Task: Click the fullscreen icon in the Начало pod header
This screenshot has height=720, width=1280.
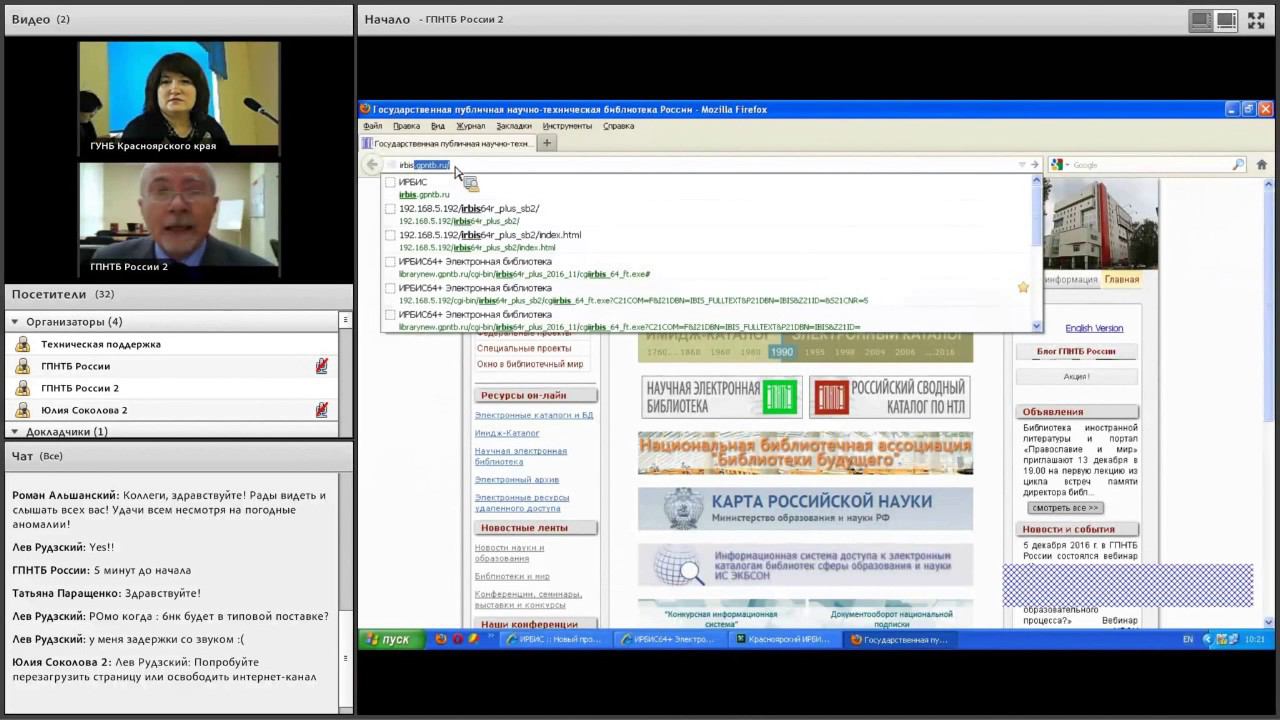Action: tap(1256, 20)
